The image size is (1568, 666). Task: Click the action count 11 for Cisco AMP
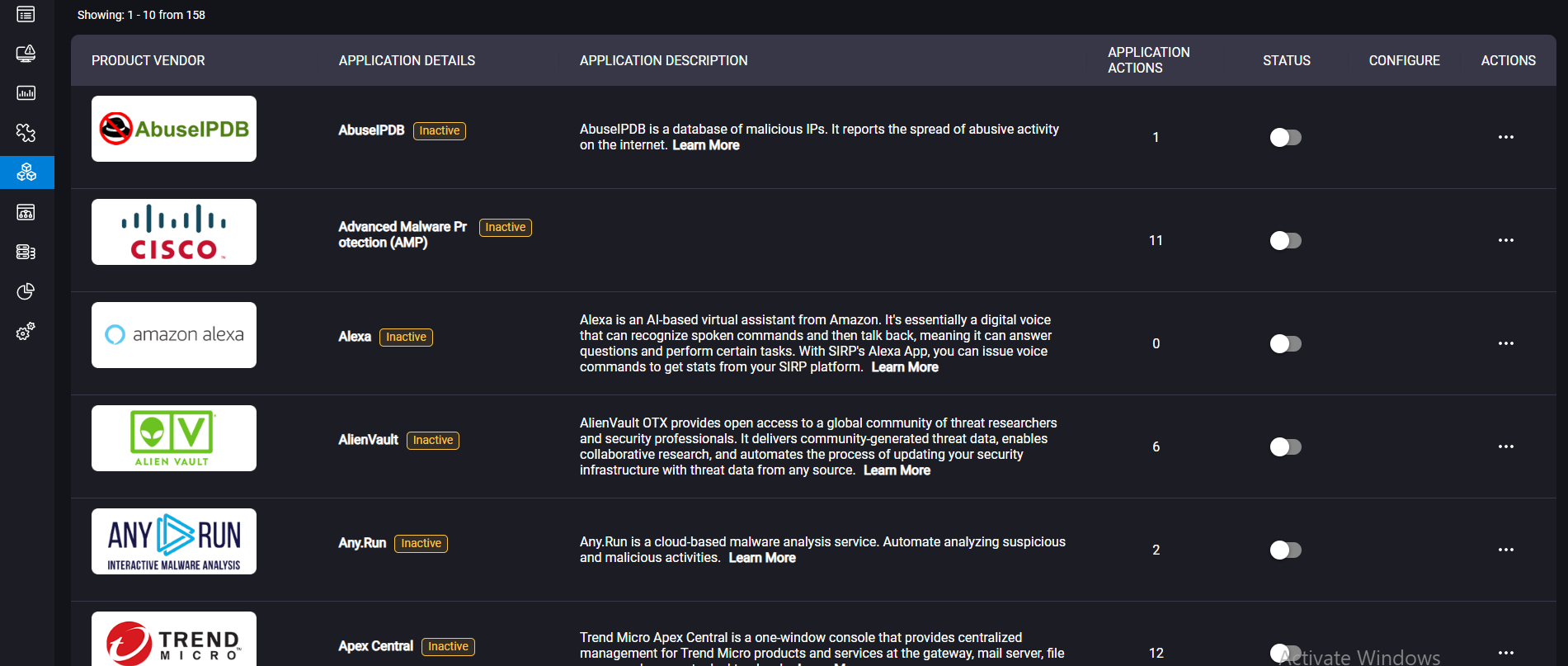(x=1156, y=240)
